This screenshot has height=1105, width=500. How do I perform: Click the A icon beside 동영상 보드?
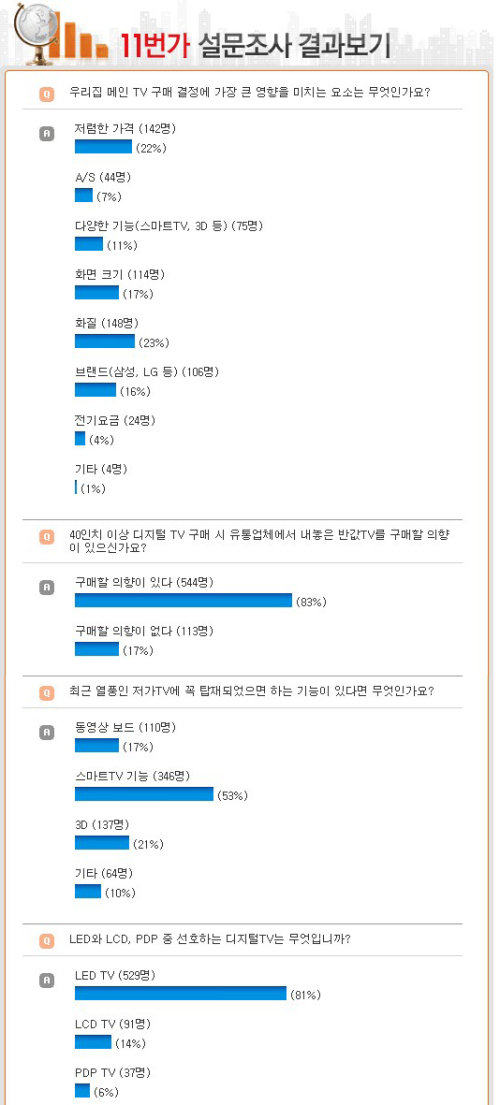(46, 732)
